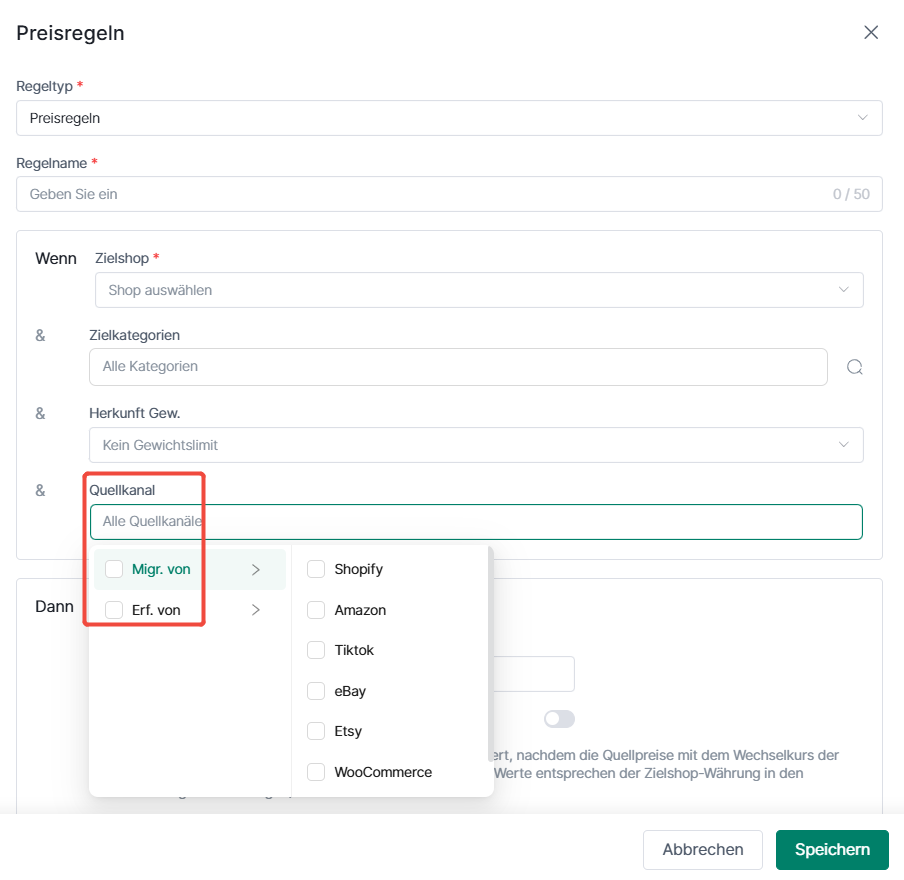Tick the Etsy checkbox
Image resolution: width=904 pixels, height=880 pixels.
(316, 731)
